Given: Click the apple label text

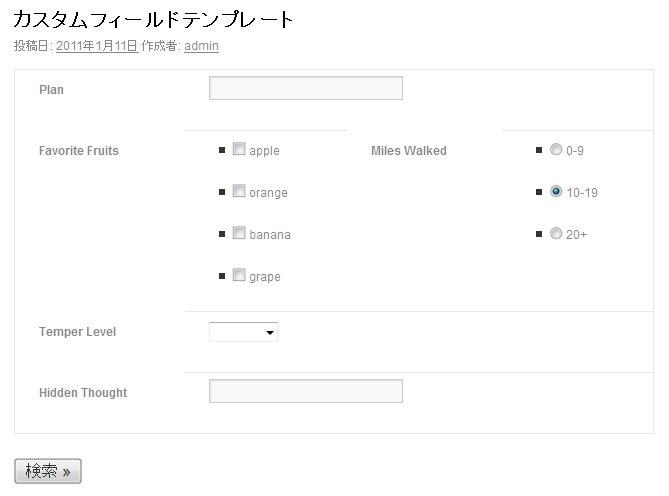Looking at the screenshot, I should [x=264, y=151].
